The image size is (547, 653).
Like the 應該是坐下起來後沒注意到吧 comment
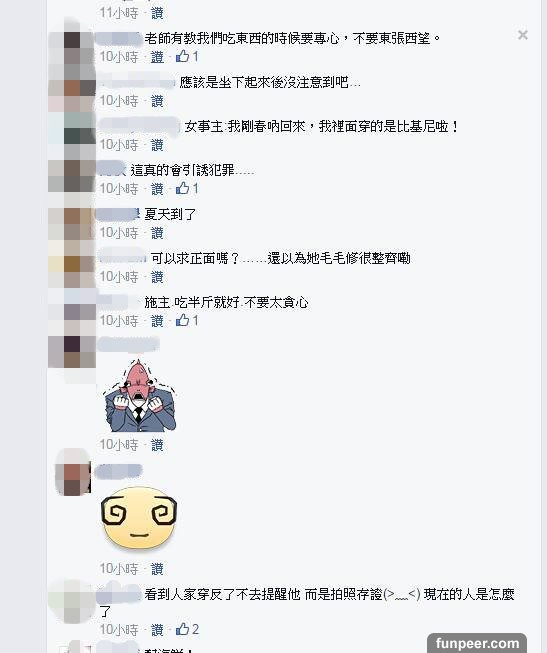157,101
